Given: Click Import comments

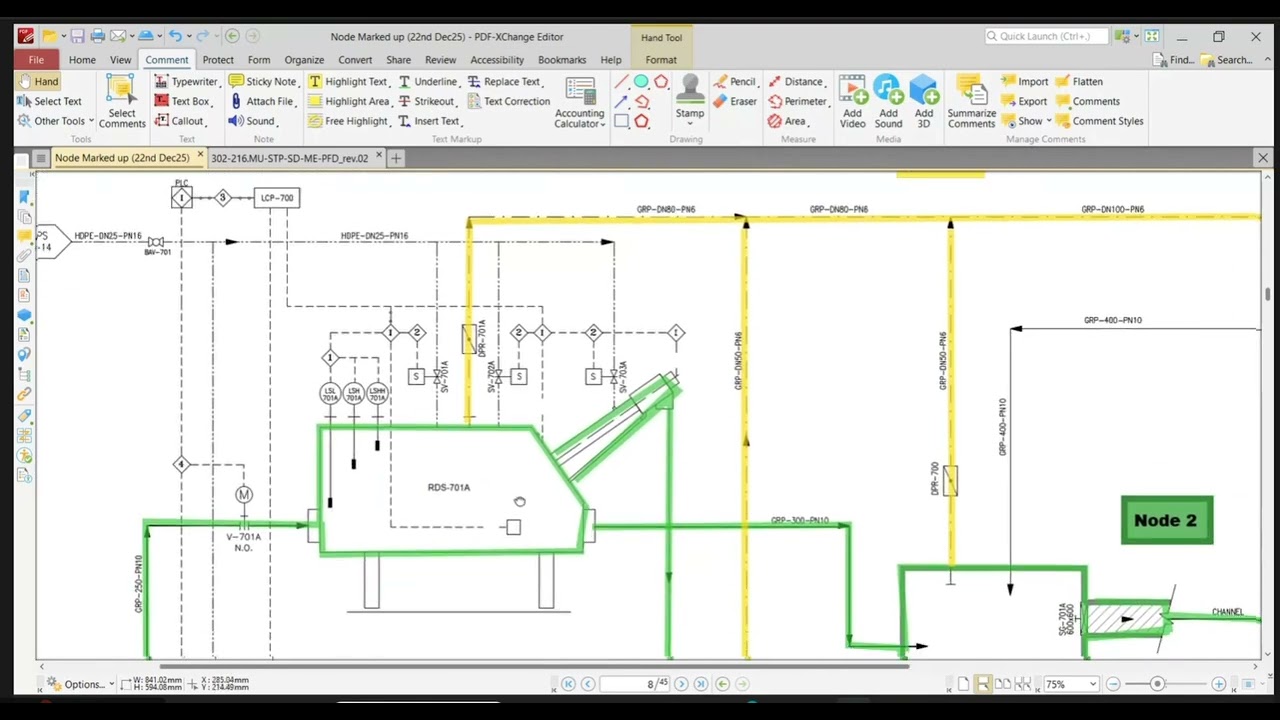Looking at the screenshot, I should [1026, 81].
